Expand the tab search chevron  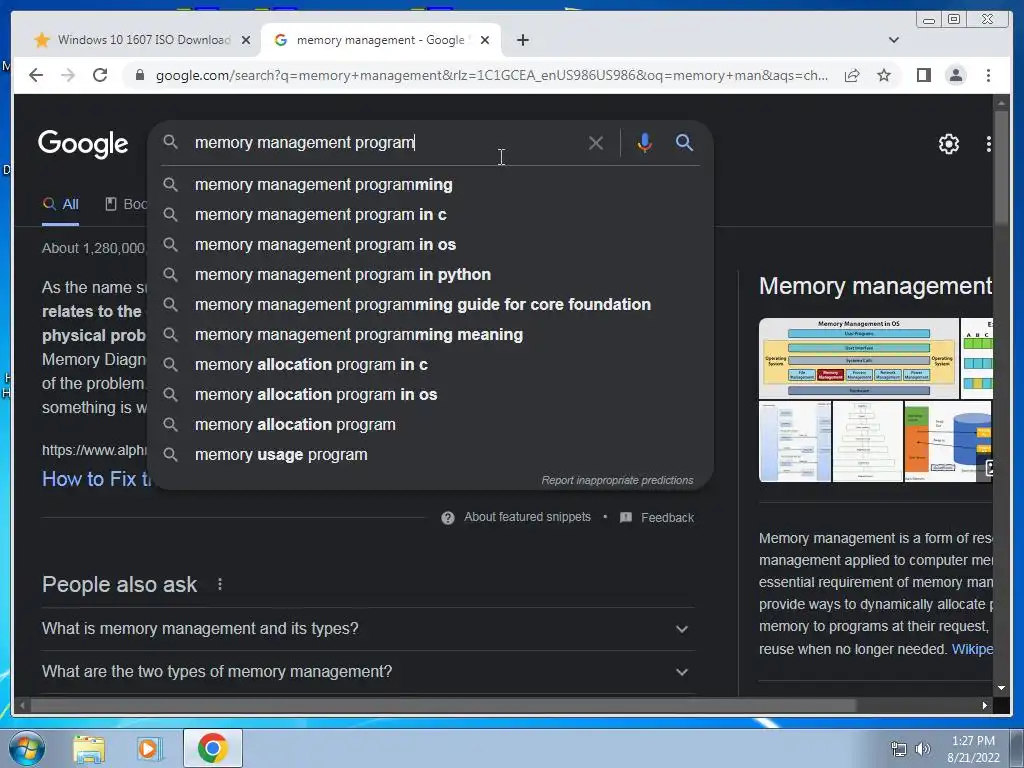pos(893,40)
